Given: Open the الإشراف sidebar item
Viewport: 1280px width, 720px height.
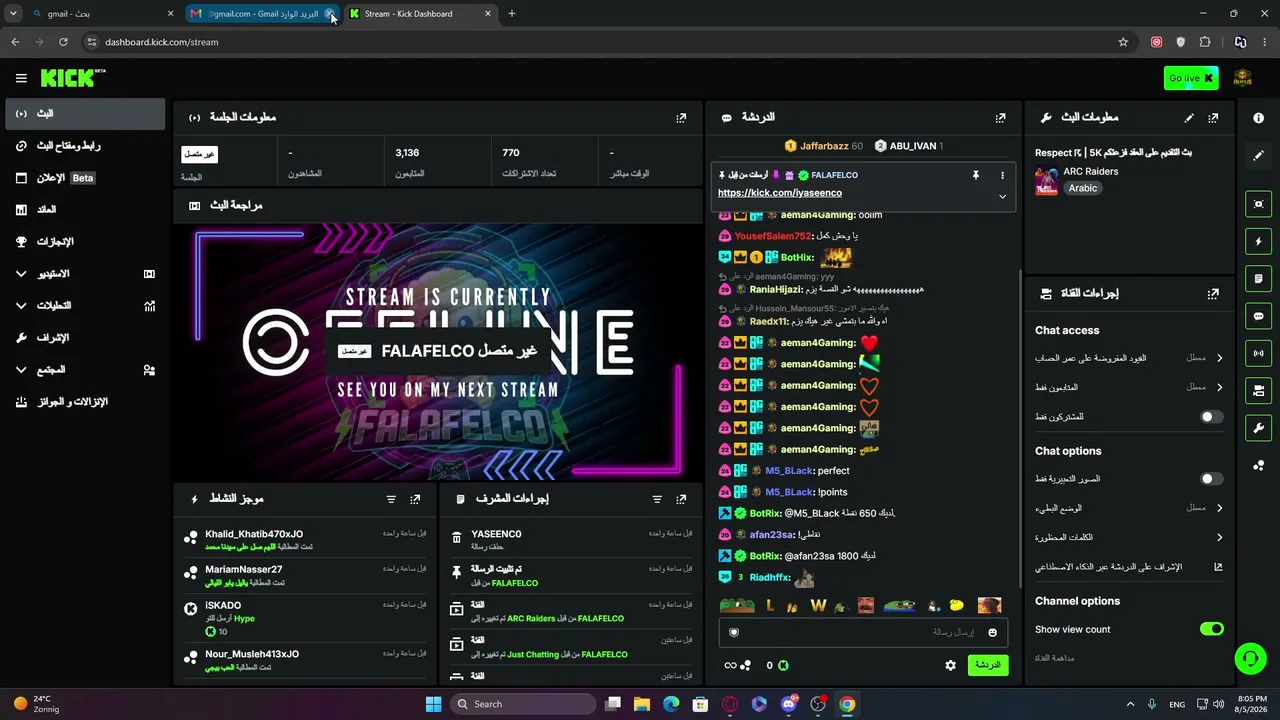Looking at the screenshot, I should click(x=85, y=338).
